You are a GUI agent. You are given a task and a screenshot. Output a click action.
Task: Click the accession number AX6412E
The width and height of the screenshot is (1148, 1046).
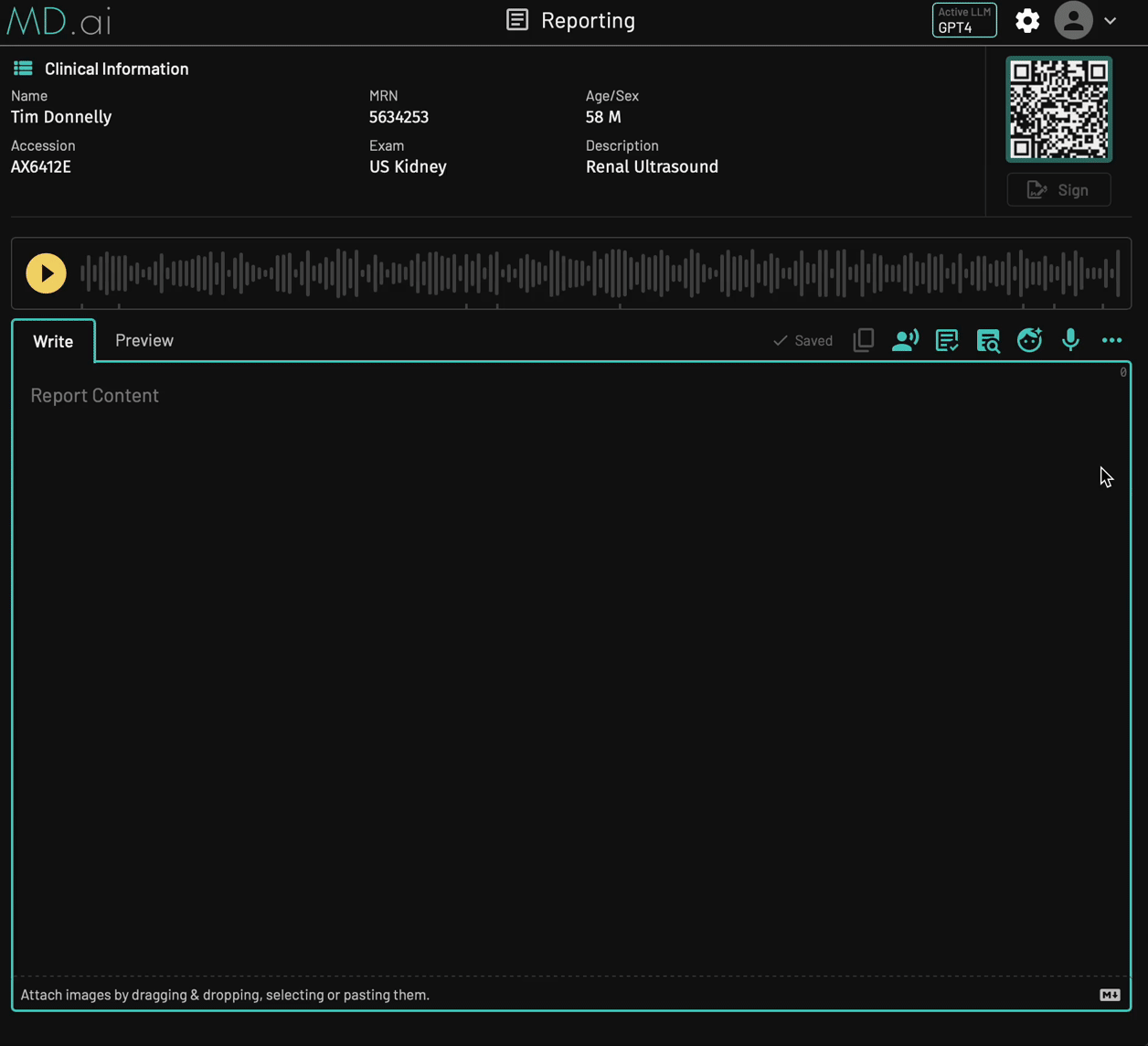pyautogui.click(x=41, y=166)
